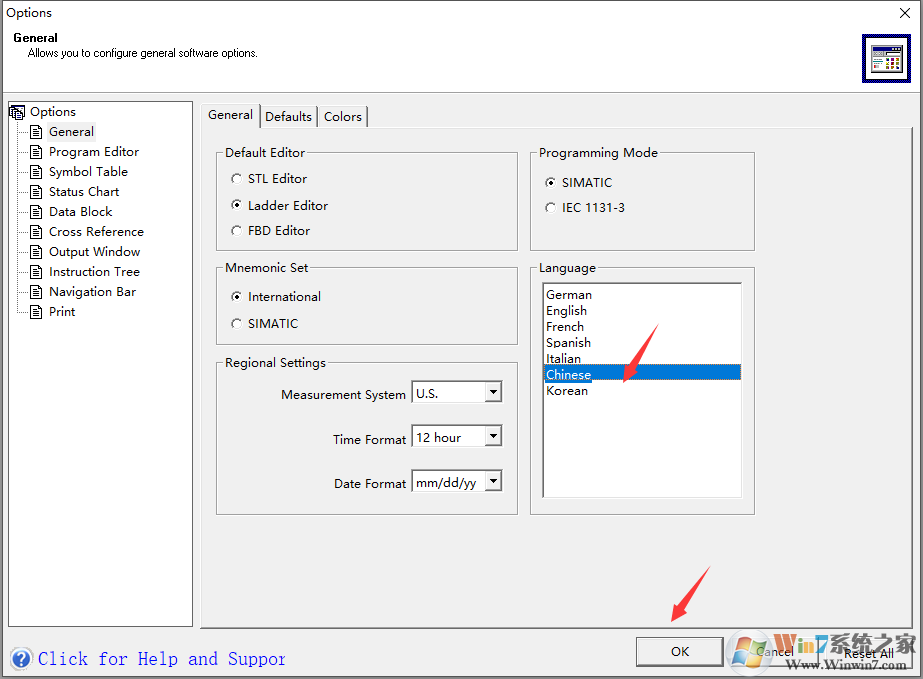Select Chinese in the Language list
The height and width of the screenshot is (679, 923).
click(x=642, y=373)
